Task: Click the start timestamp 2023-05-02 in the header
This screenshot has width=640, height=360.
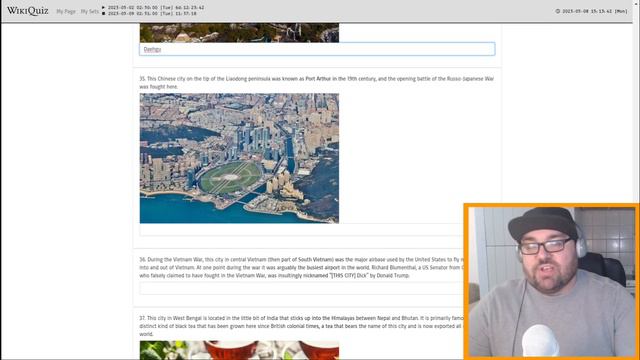Action: coord(156,7)
